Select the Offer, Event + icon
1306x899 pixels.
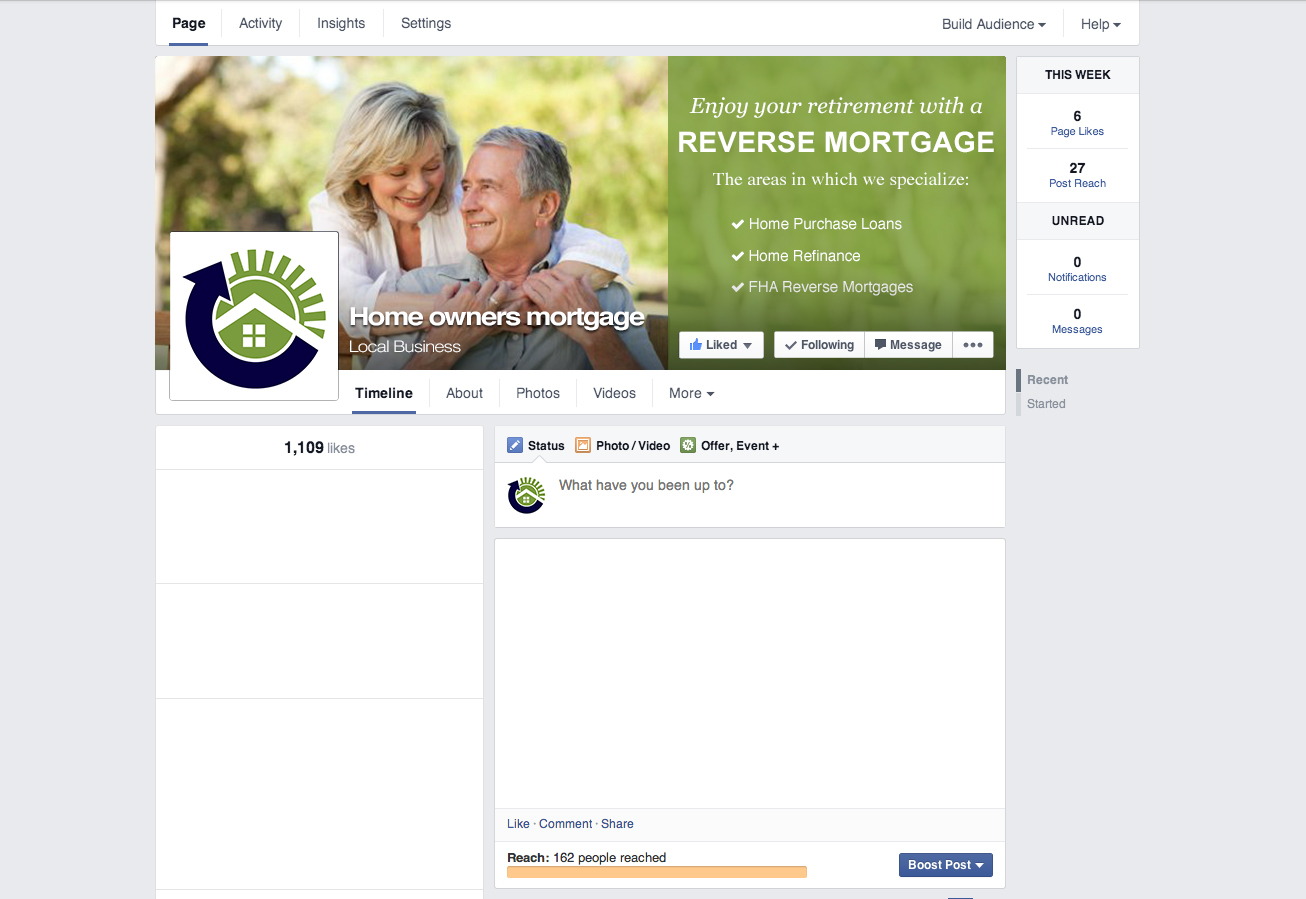pos(687,445)
